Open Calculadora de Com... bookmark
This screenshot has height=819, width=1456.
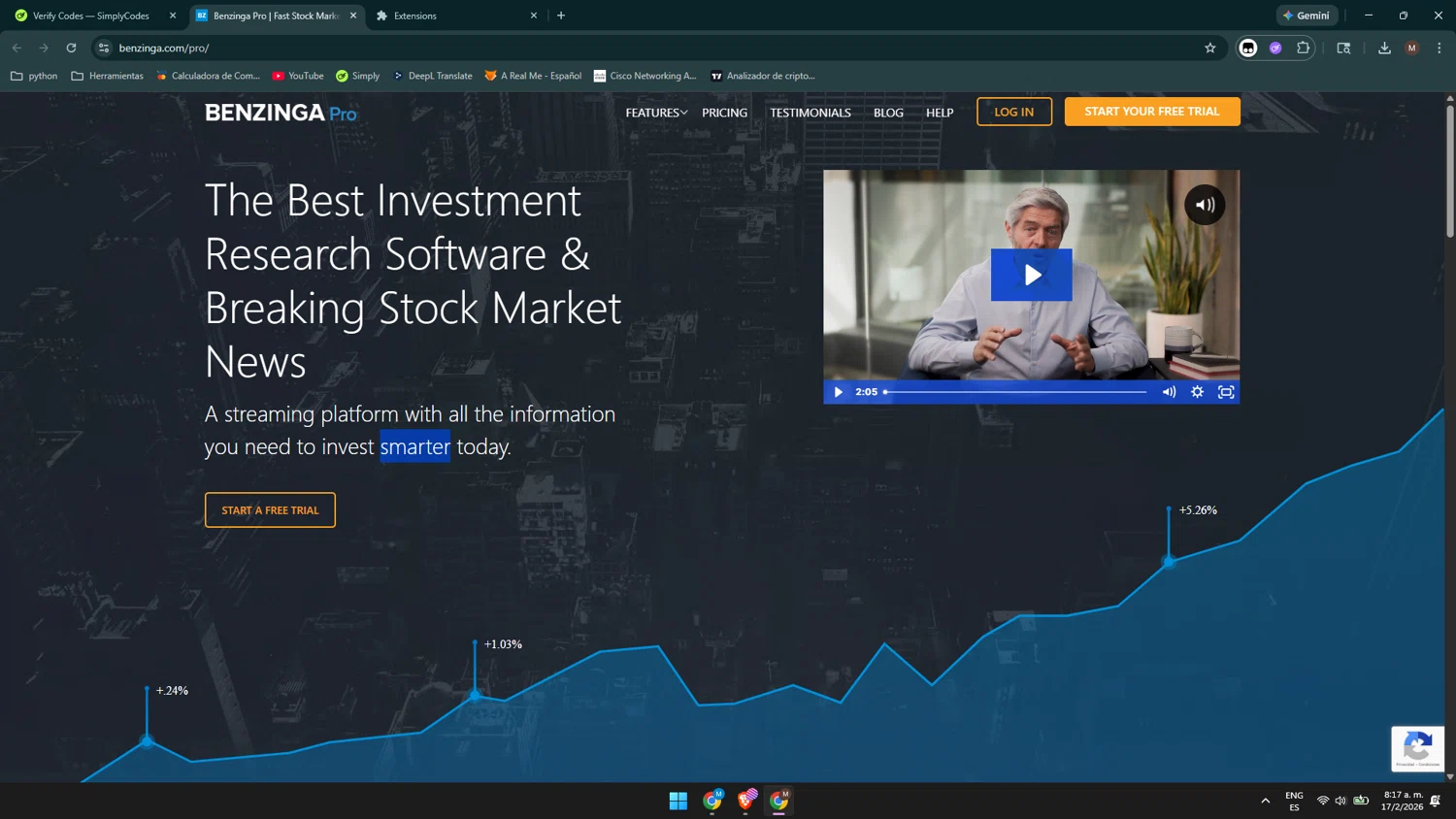(x=208, y=76)
